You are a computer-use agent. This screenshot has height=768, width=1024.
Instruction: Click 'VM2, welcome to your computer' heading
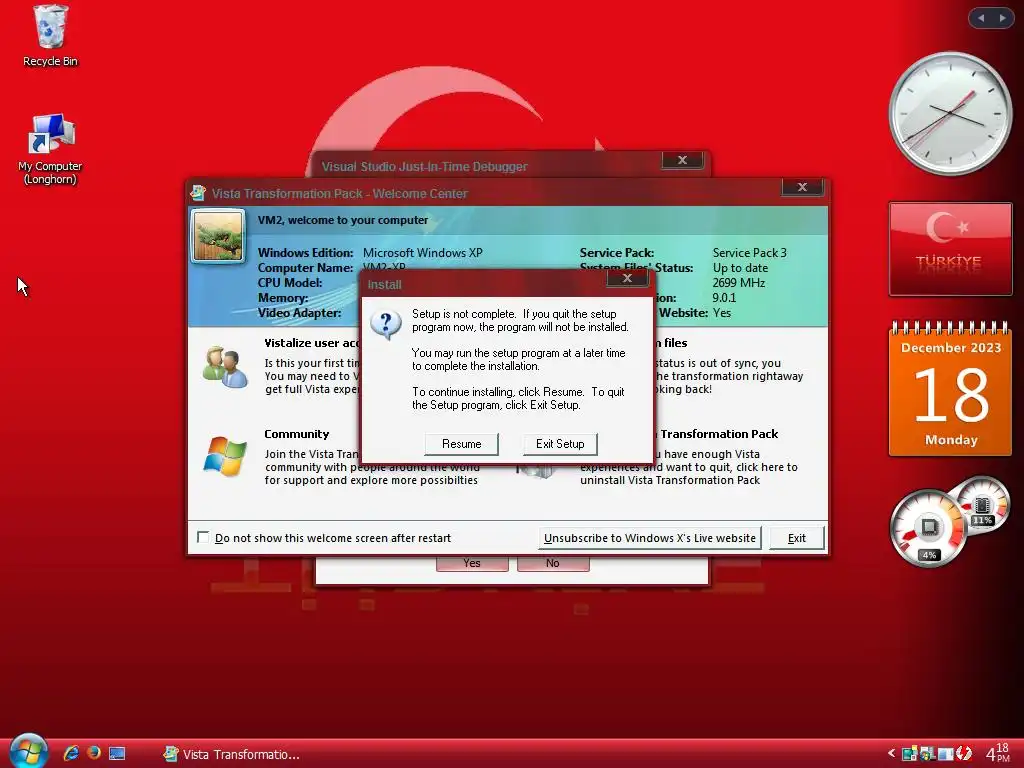(x=343, y=220)
